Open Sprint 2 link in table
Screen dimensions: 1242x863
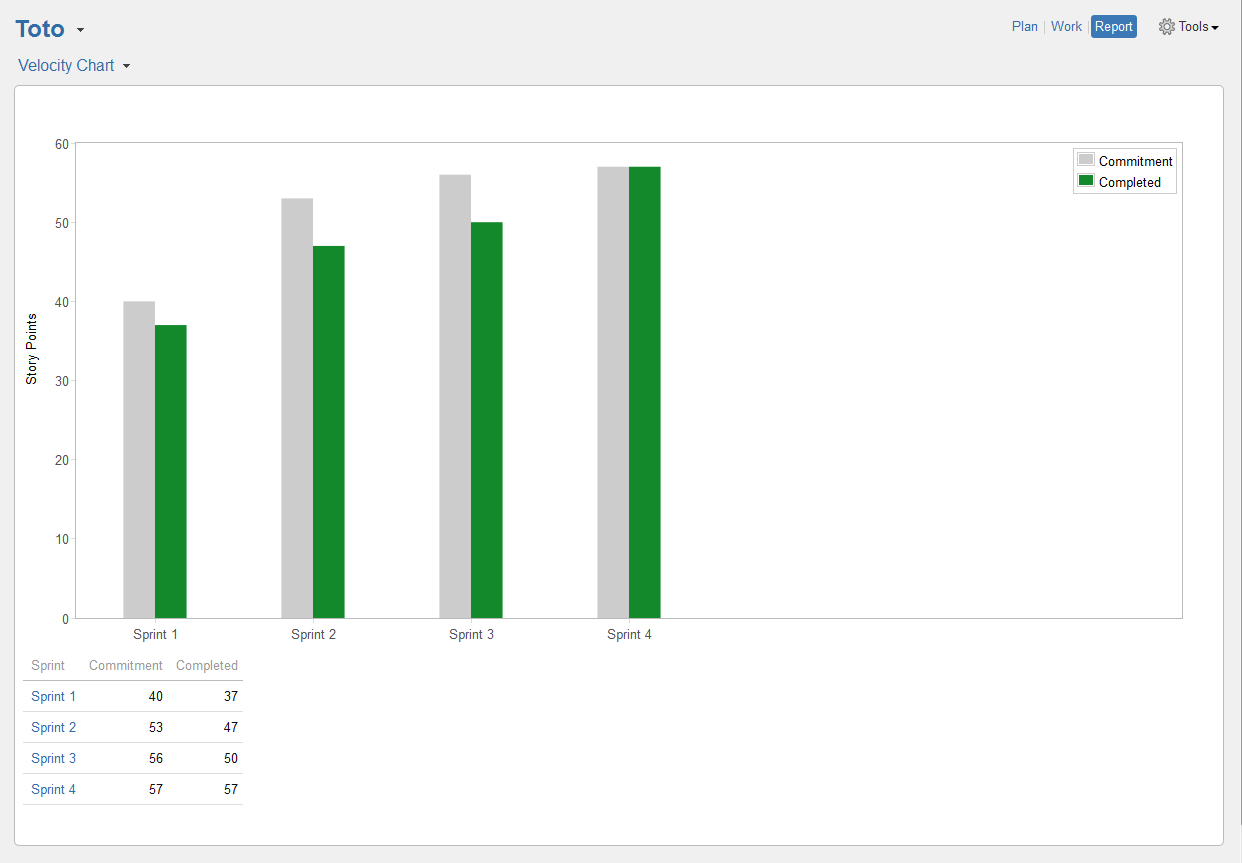click(x=53, y=727)
